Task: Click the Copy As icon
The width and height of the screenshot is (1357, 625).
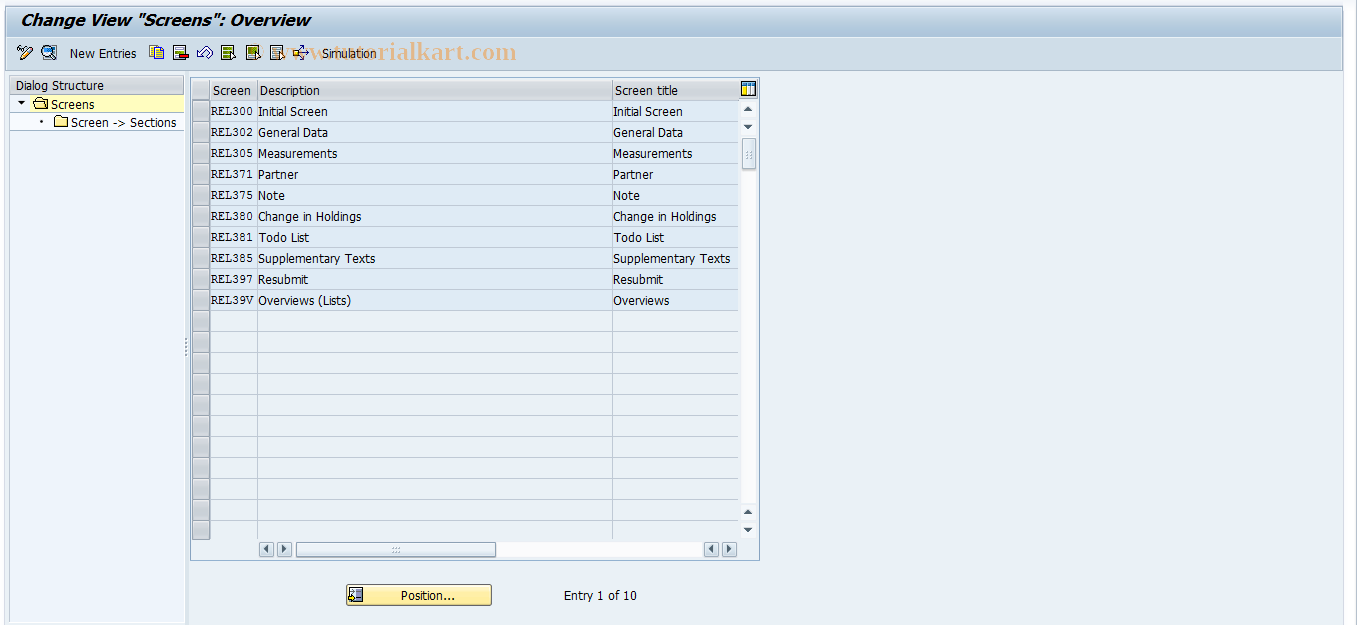Action: point(157,53)
